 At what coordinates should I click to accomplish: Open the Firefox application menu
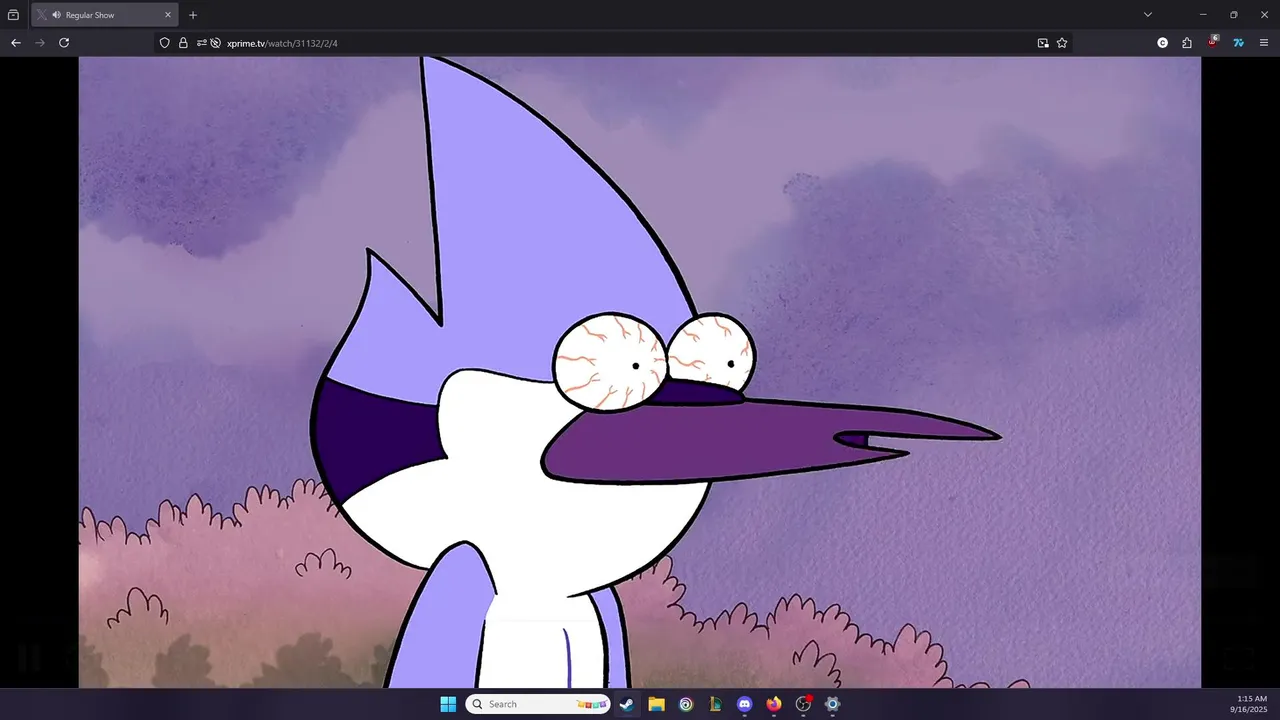point(1264,43)
